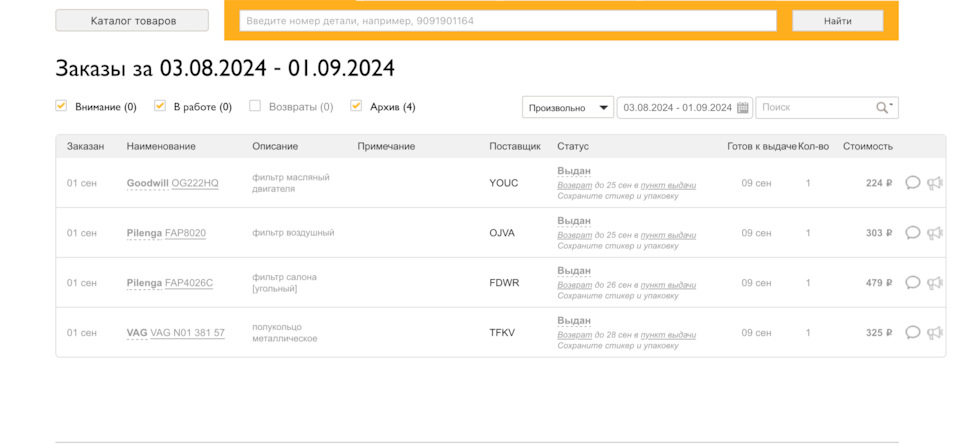Click megaphone icon for Goodwill OG222HQ order

(x=934, y=182)
